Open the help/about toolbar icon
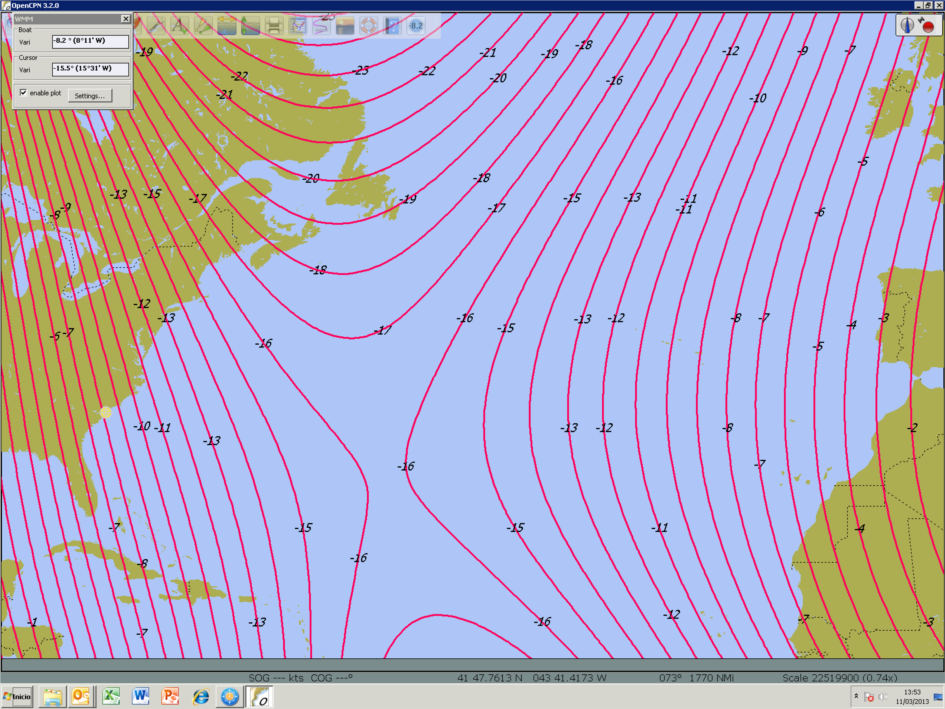 tap(392, 26)
